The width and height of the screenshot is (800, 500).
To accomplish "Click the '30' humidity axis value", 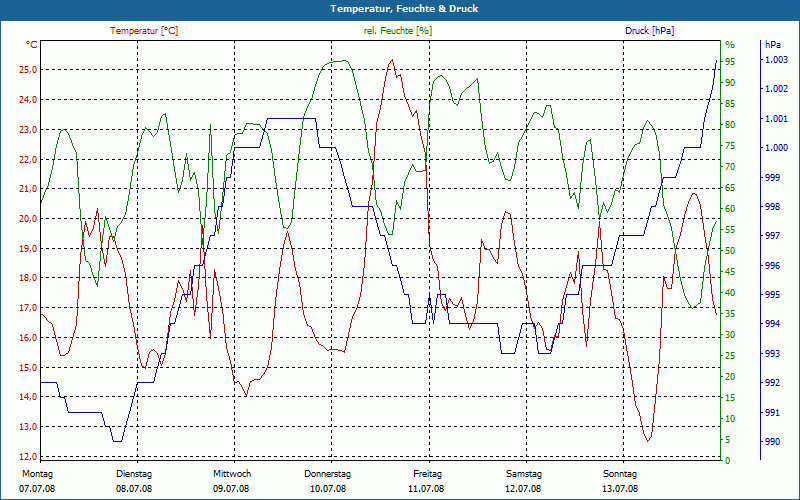I will pos(730,335).
